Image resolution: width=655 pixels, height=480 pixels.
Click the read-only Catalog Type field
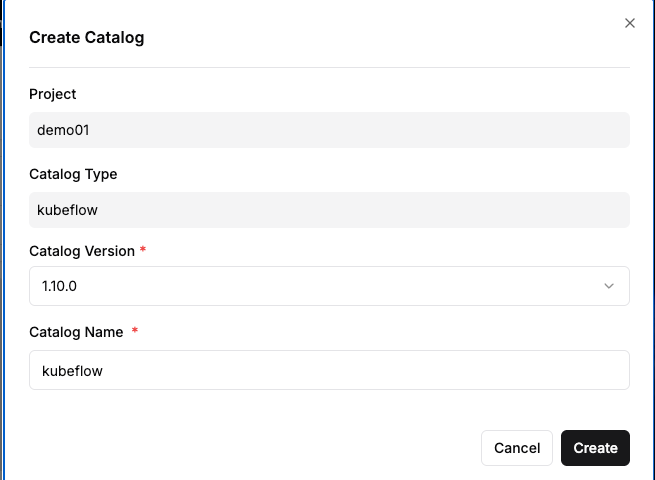329,210
